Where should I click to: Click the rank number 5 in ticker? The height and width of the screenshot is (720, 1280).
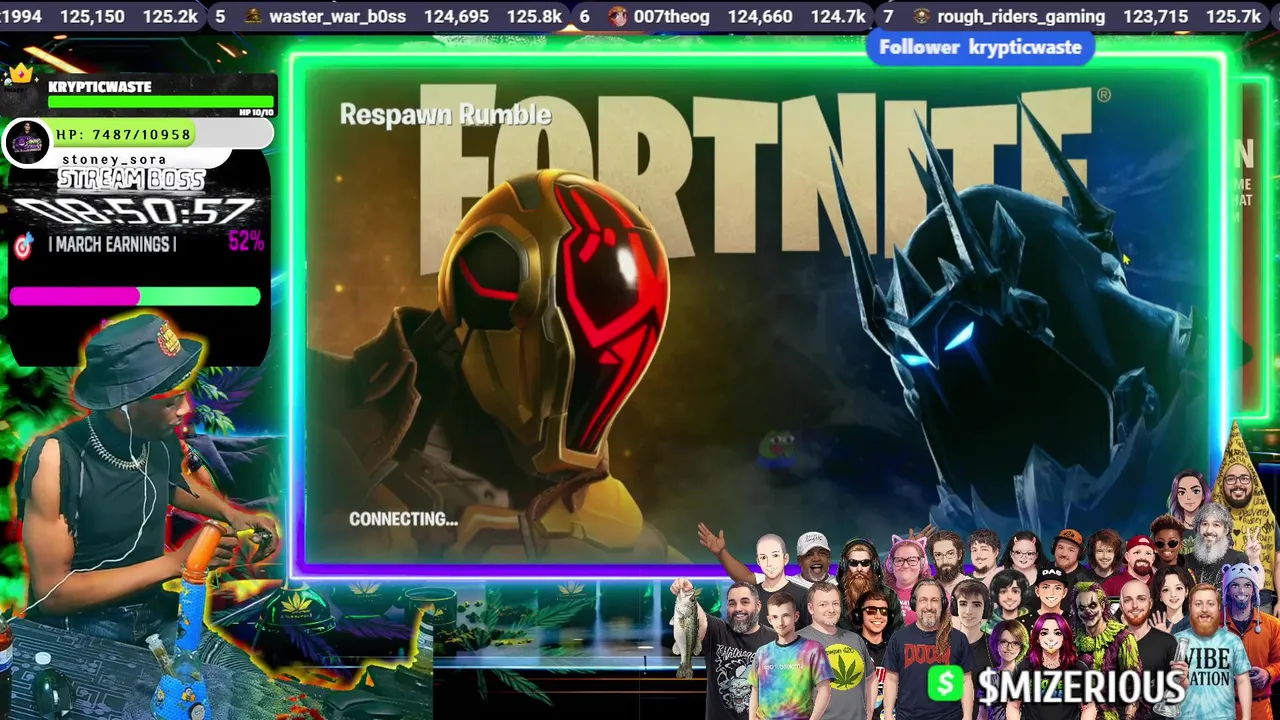(x=220, y=16)
